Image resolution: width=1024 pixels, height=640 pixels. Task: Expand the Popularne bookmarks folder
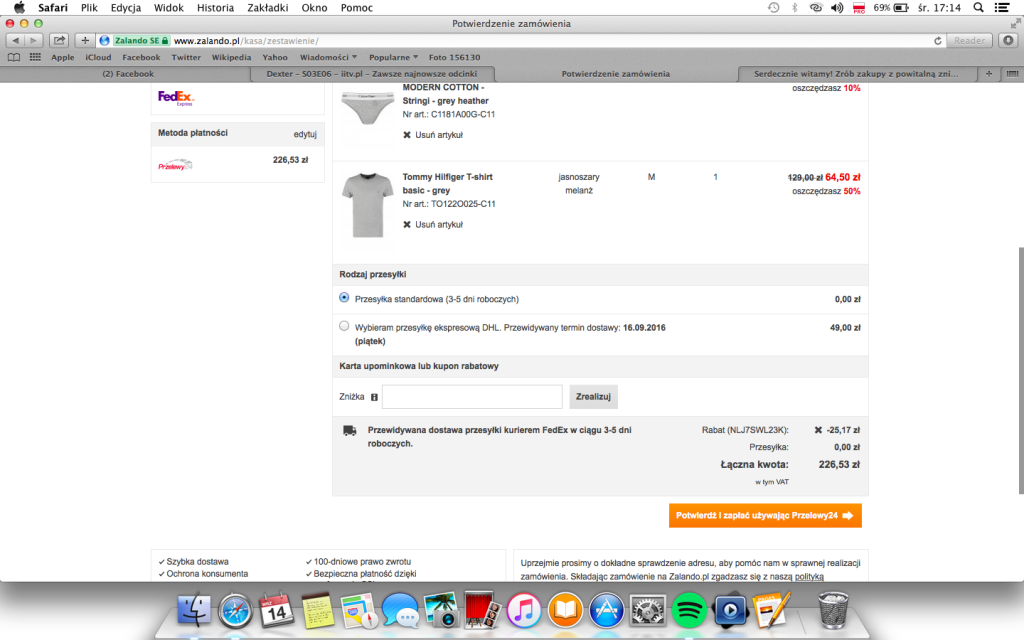point(394,57)
